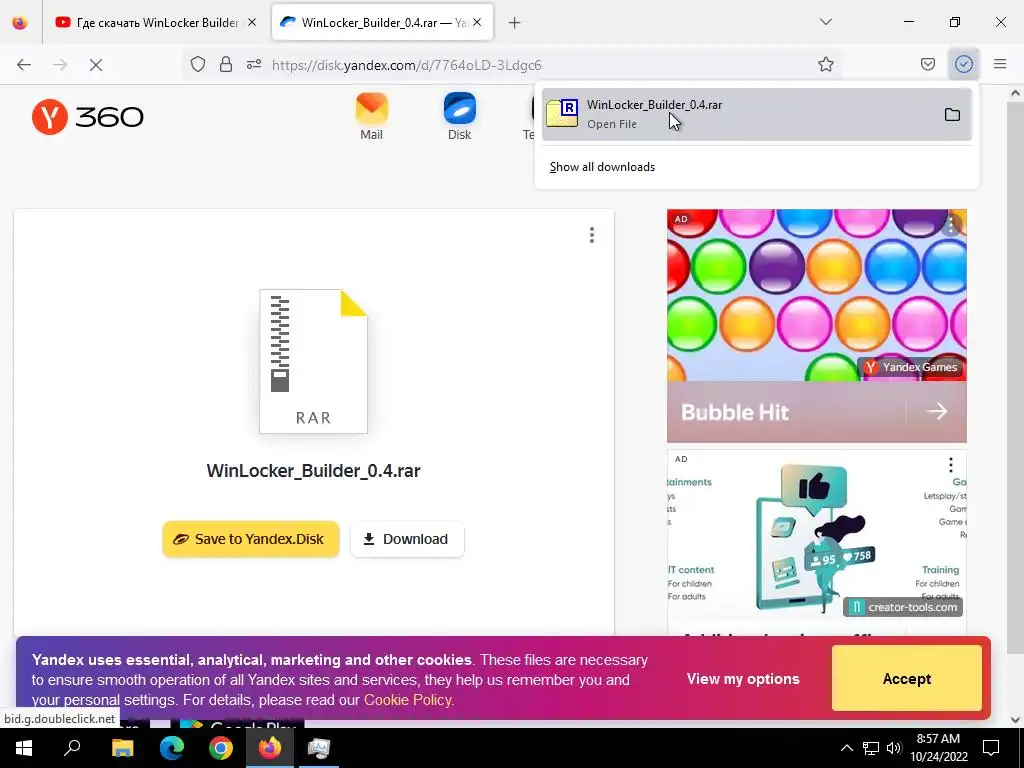Click the site security padlock icon
1024x768 pixels.
coord(226,64)
